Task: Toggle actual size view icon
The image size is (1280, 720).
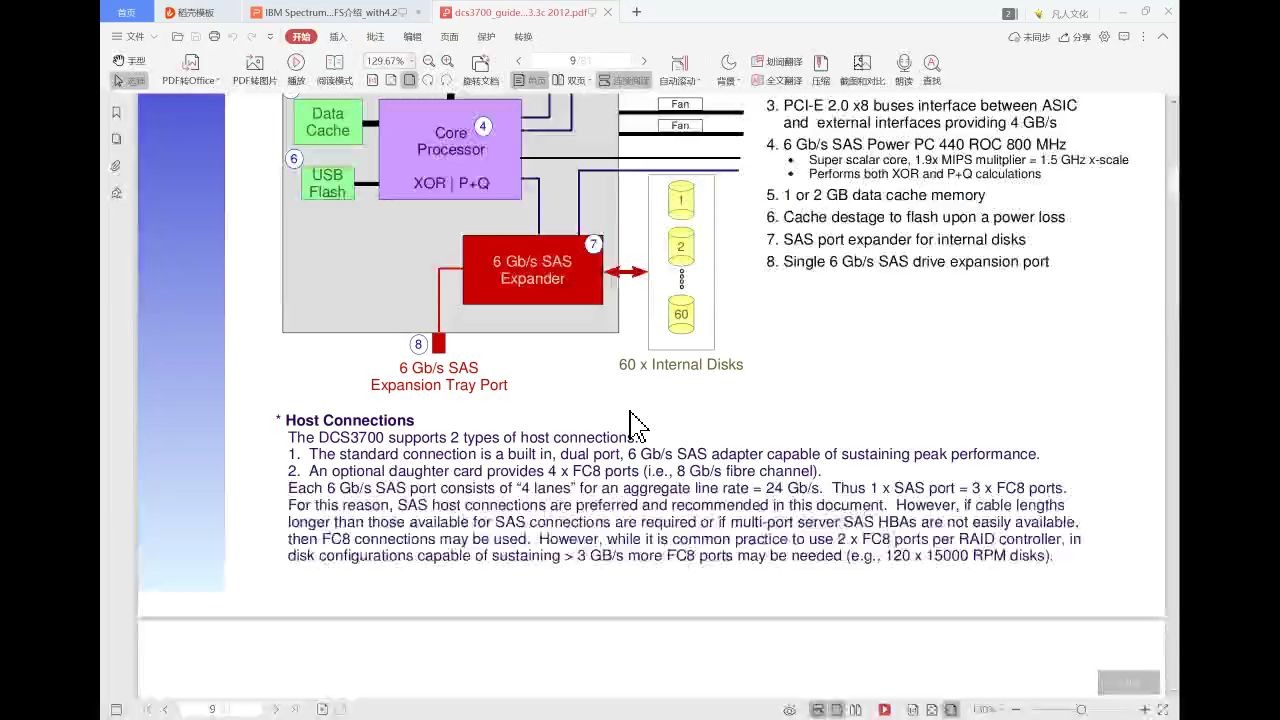Action: [x=372, y=80]
